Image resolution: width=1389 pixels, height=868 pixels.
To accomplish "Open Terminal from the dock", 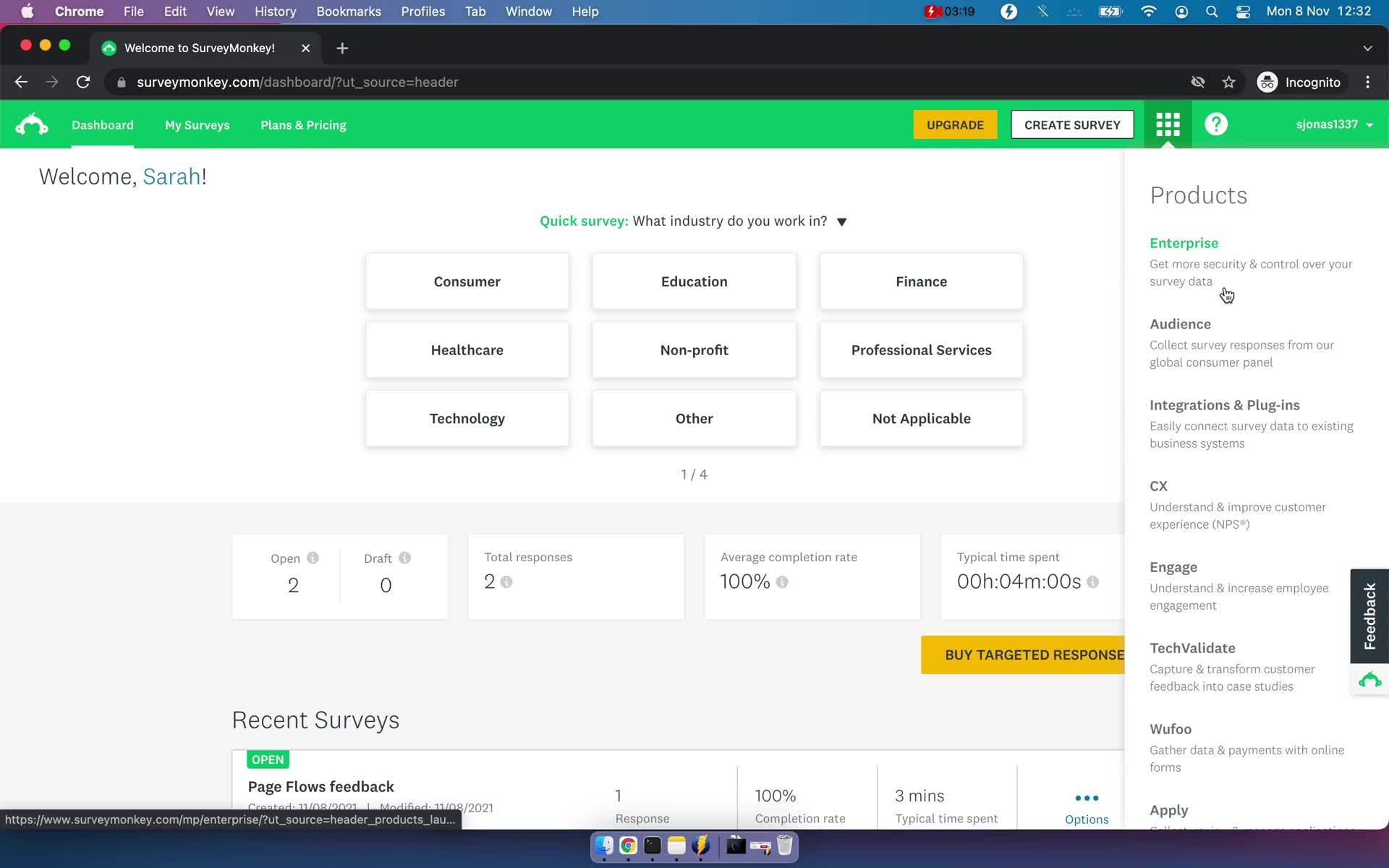I will 653,846.
